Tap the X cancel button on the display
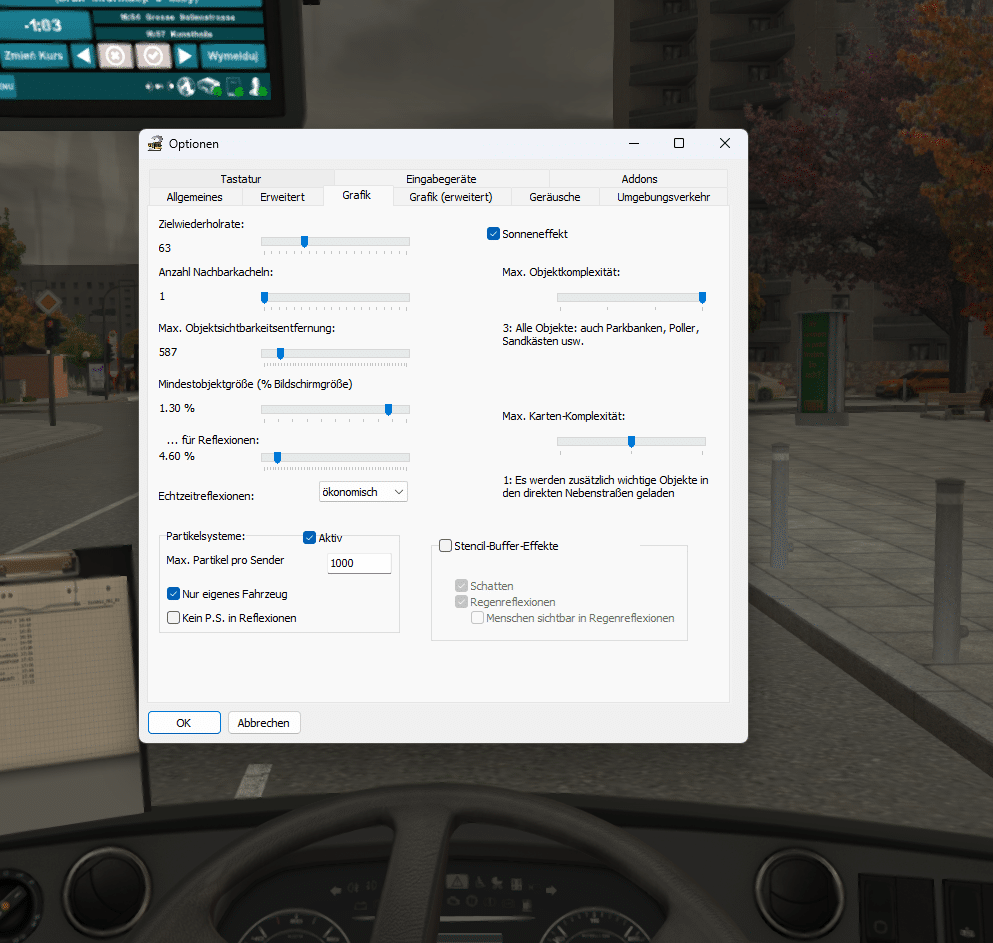Screen dimensions: 993x943 (116, 56)
